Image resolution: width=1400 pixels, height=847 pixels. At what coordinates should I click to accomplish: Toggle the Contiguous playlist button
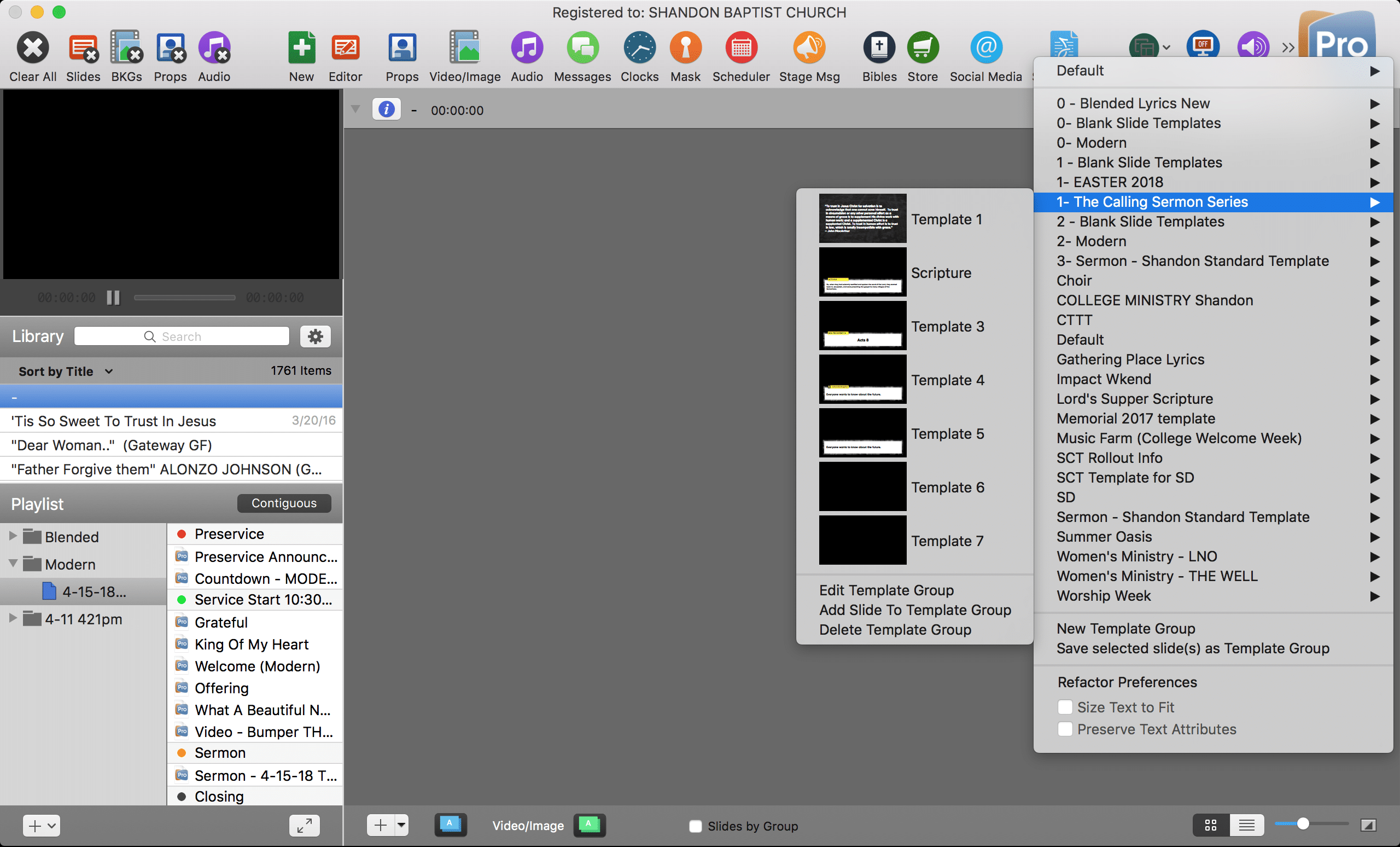[284, 502]
